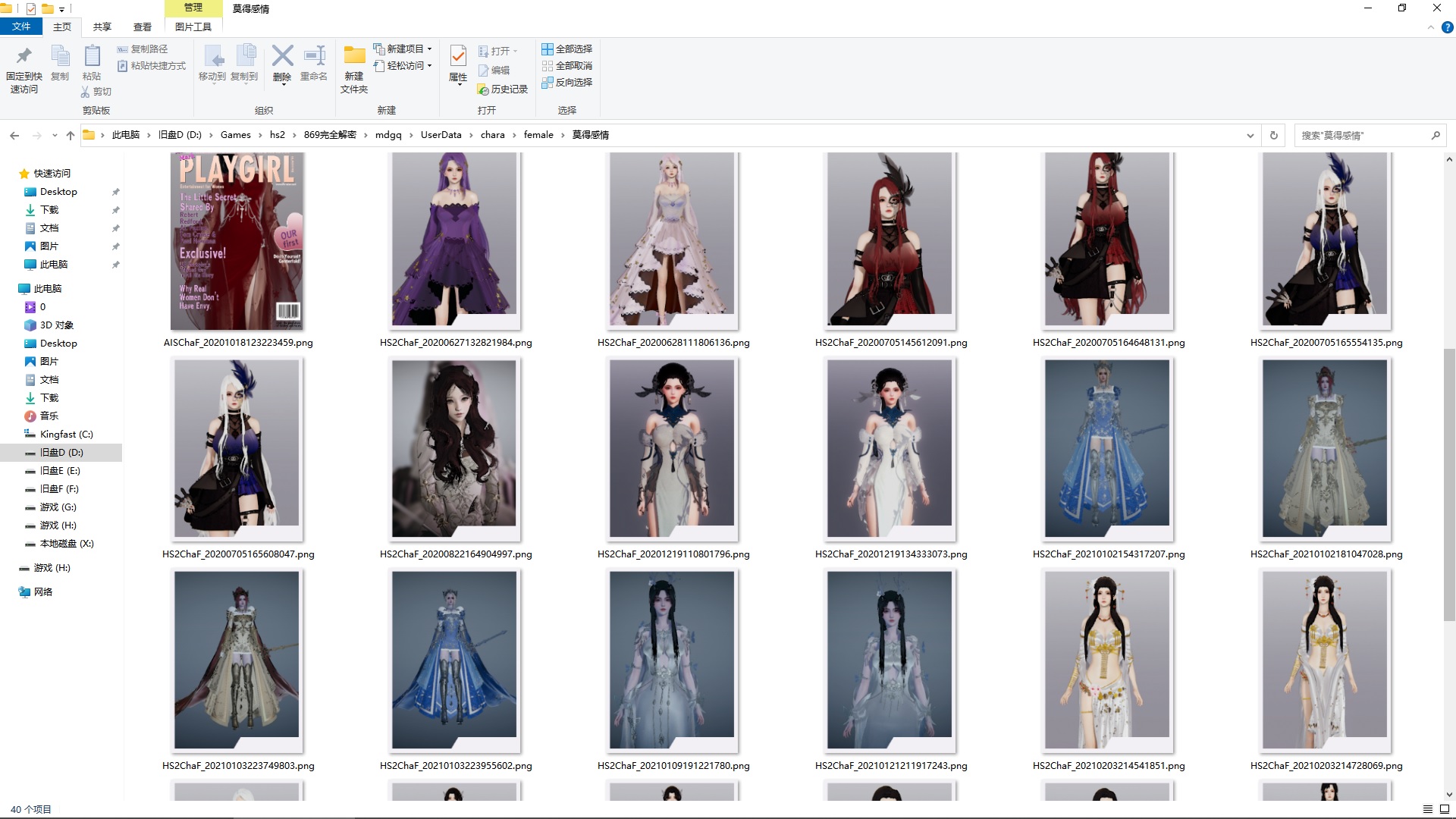The image size is (1456, 819).
Task: Switch to 图片工具 (Picture Tools) tab
Action: 193,27
